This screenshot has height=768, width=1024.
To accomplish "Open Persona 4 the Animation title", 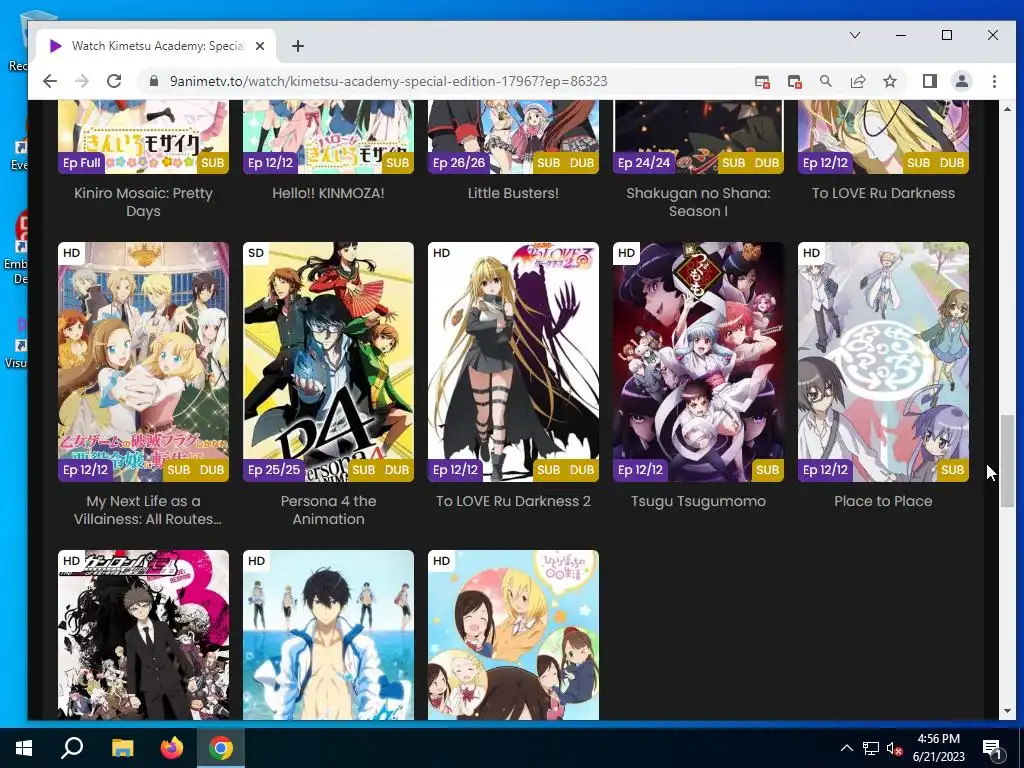I will [328, 510].
